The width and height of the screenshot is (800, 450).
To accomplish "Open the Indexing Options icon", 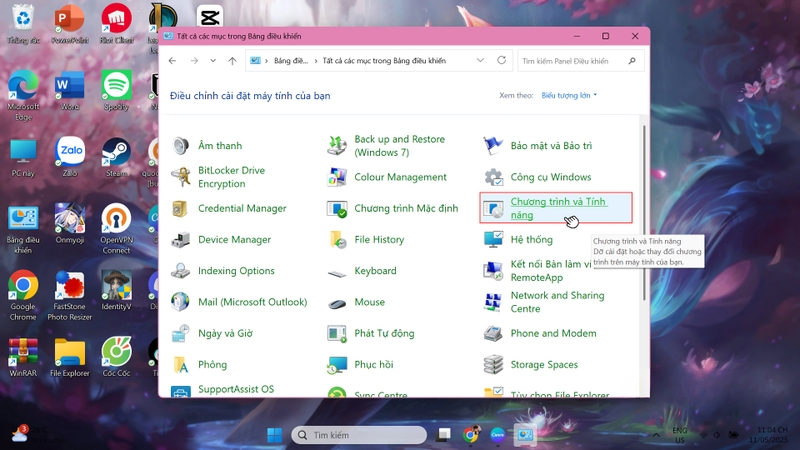I will point(181,271).
